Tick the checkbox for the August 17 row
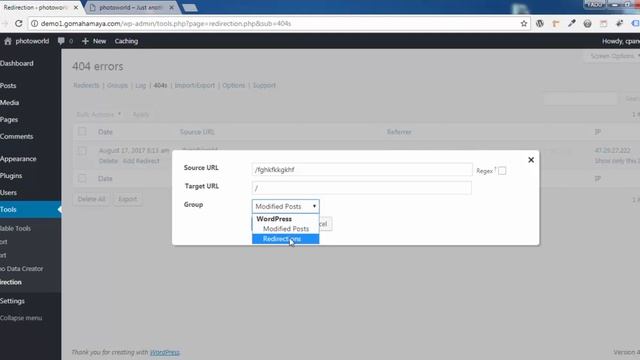The image size is (640, 360). (x=82, y=150)
